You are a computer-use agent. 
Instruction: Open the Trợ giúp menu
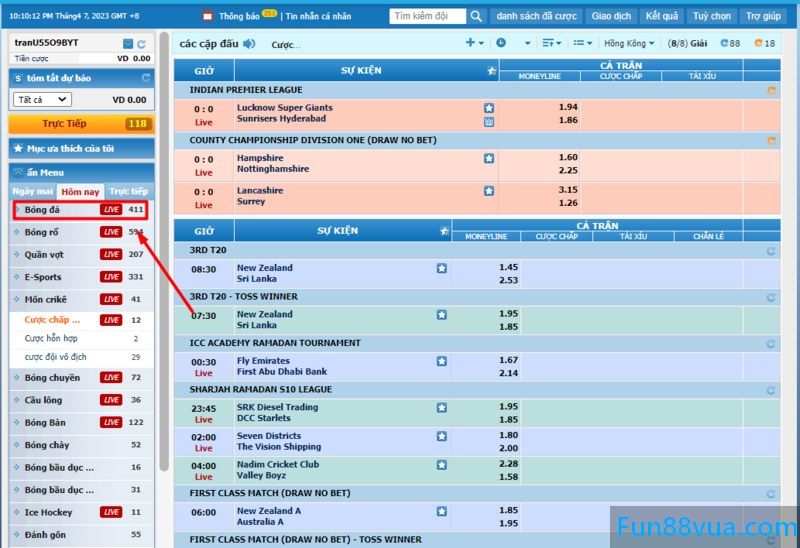point(763,16)
